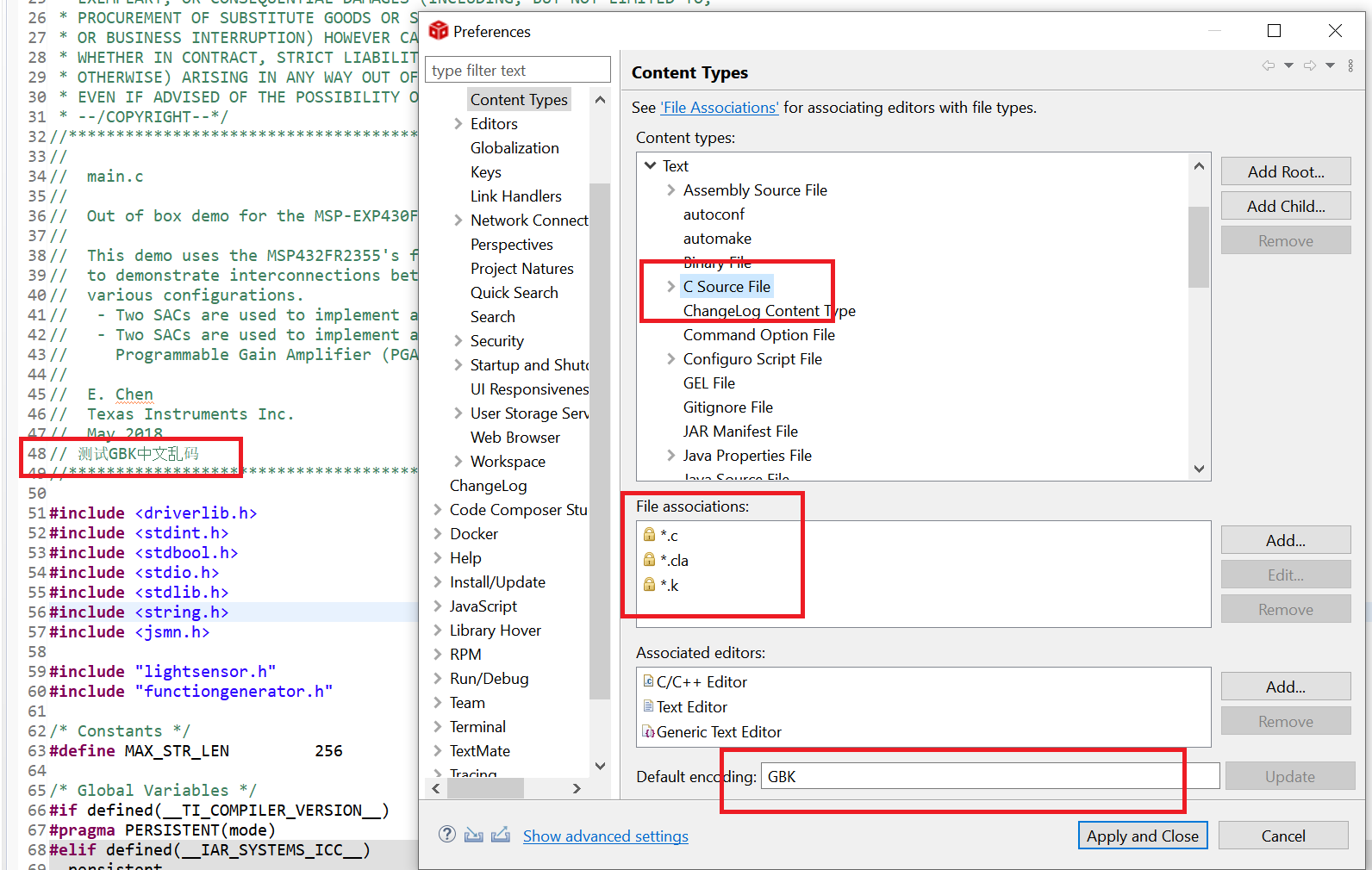
Task: Open the 'File Associations' link
Action: tap(720, 108)
